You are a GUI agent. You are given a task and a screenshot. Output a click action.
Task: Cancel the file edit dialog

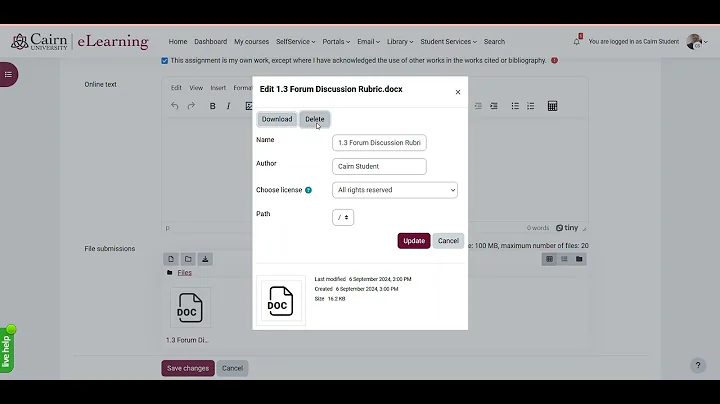(x=448, y=241)
